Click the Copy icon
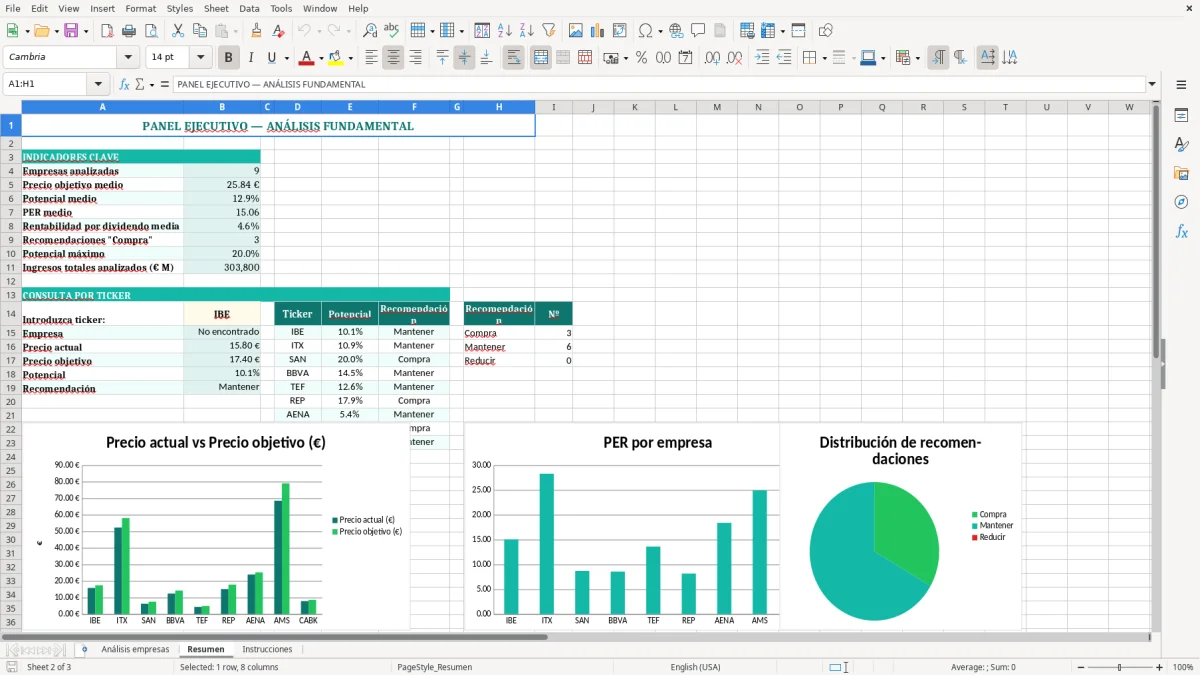The image size is (1200, 675). 199,31
